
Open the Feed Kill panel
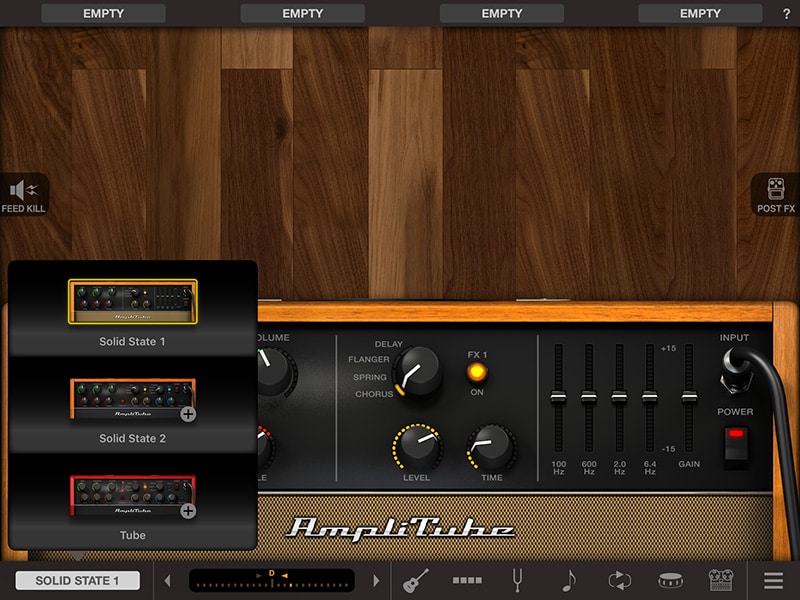coord(23,194)
